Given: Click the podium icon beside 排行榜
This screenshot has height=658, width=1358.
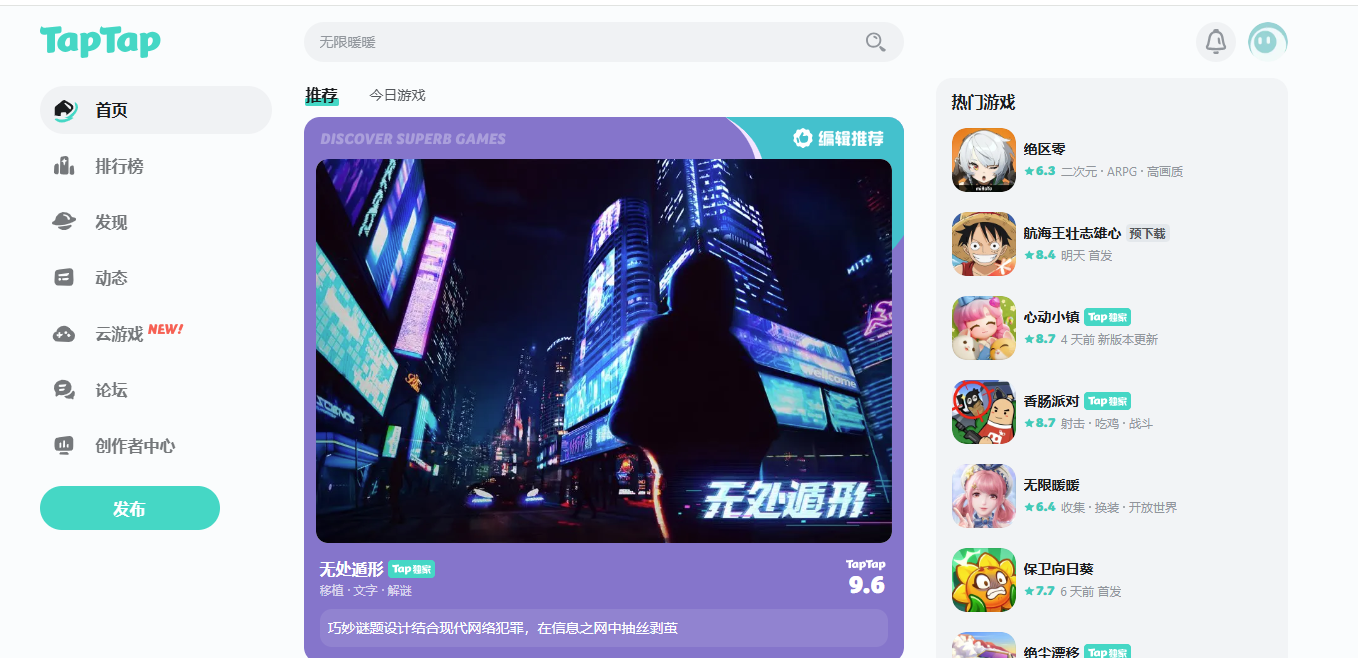Looking at the screenshot, I should click(64, 166).
